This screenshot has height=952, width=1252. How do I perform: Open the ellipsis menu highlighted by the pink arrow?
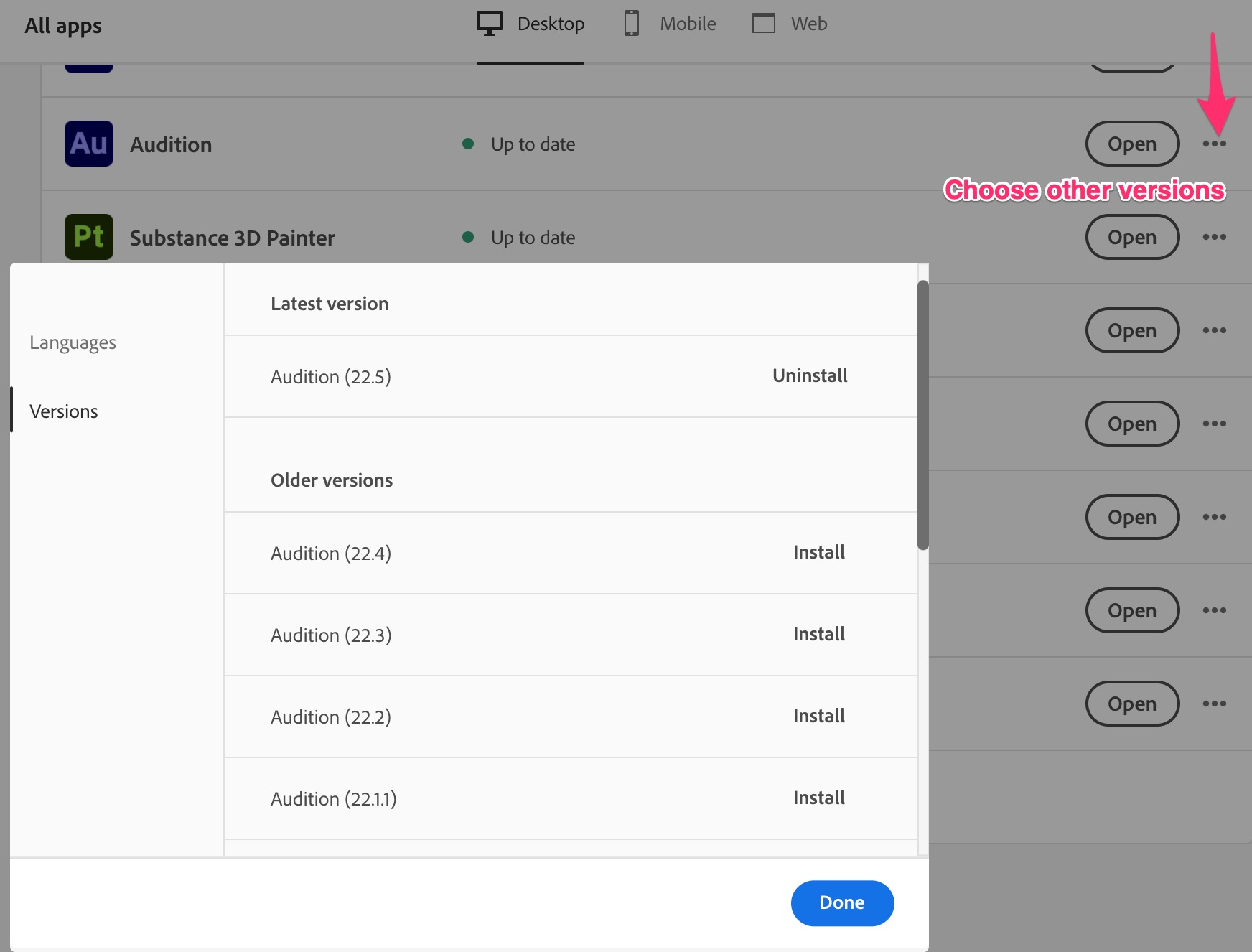pyautogui.click(x=1215, y=144)
